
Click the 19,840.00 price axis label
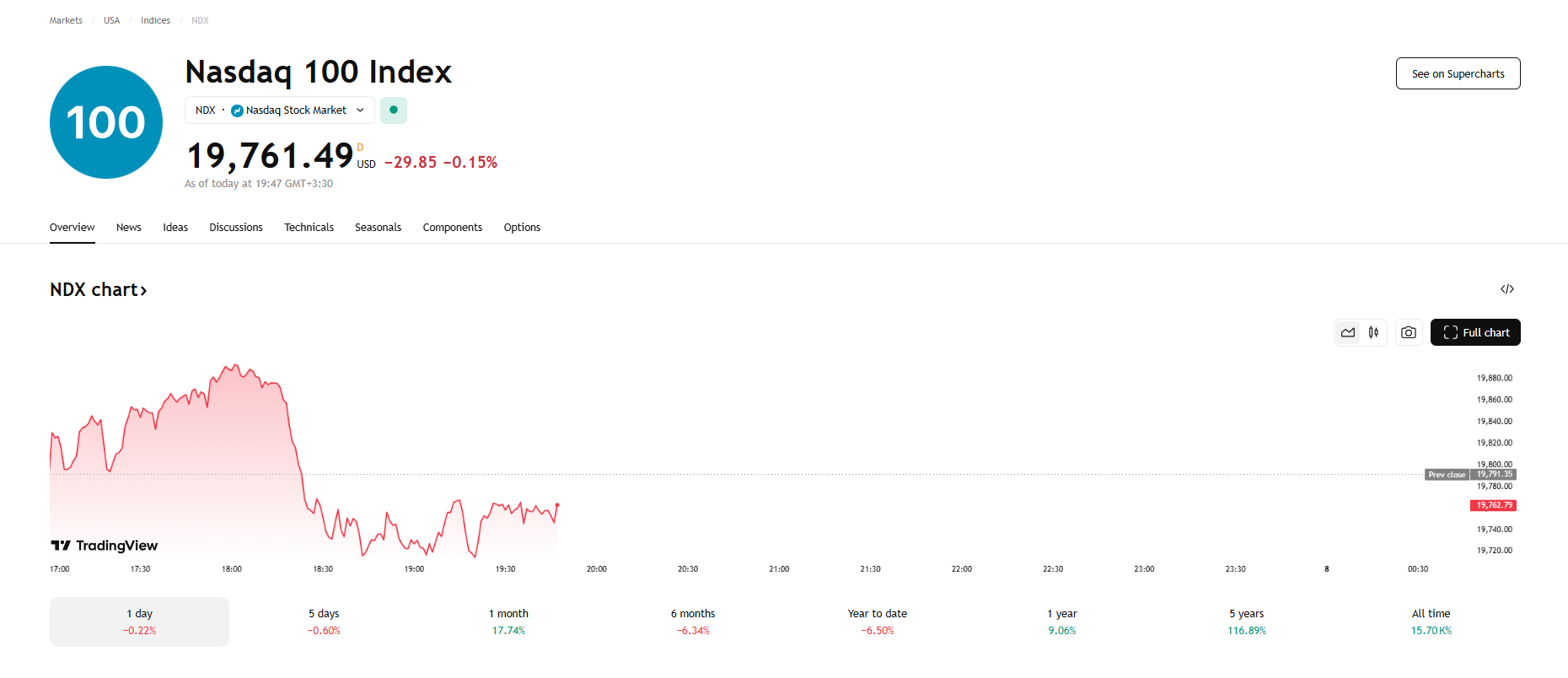point(1495,421)
